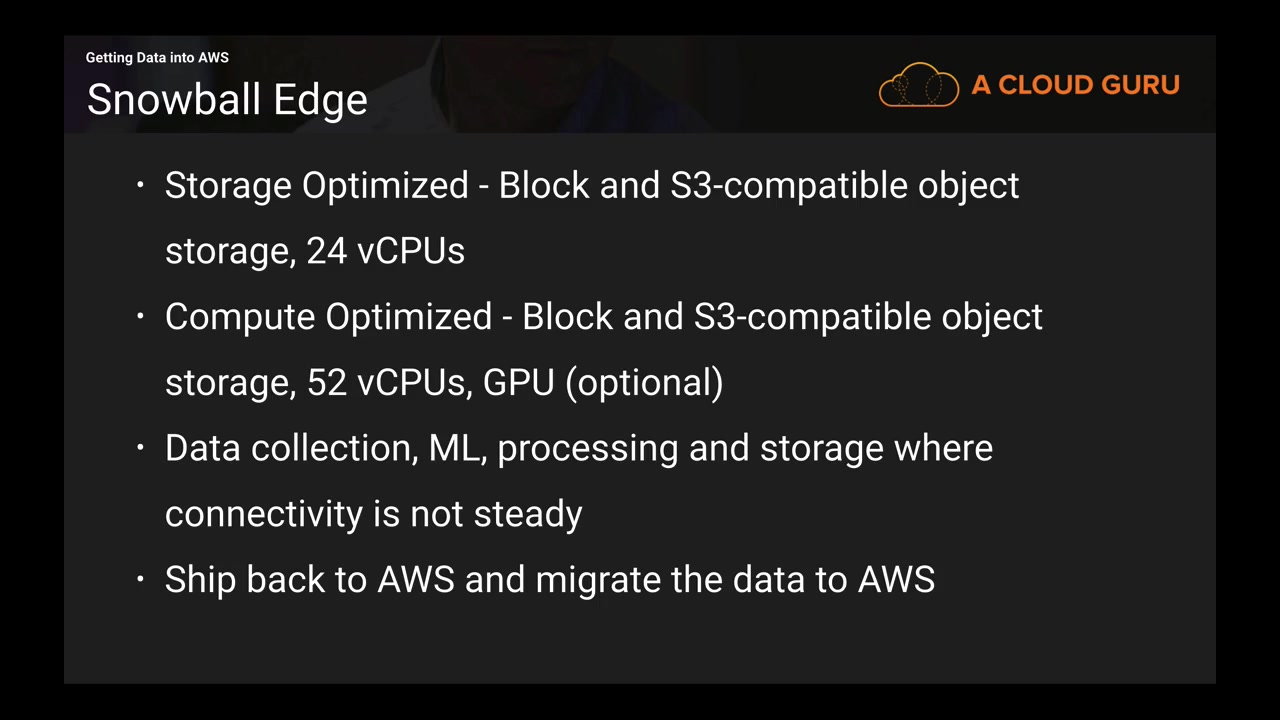Click the words "Storage Optimized"
The height and width of the screenshot is (720, 1280).
point(316,186)
